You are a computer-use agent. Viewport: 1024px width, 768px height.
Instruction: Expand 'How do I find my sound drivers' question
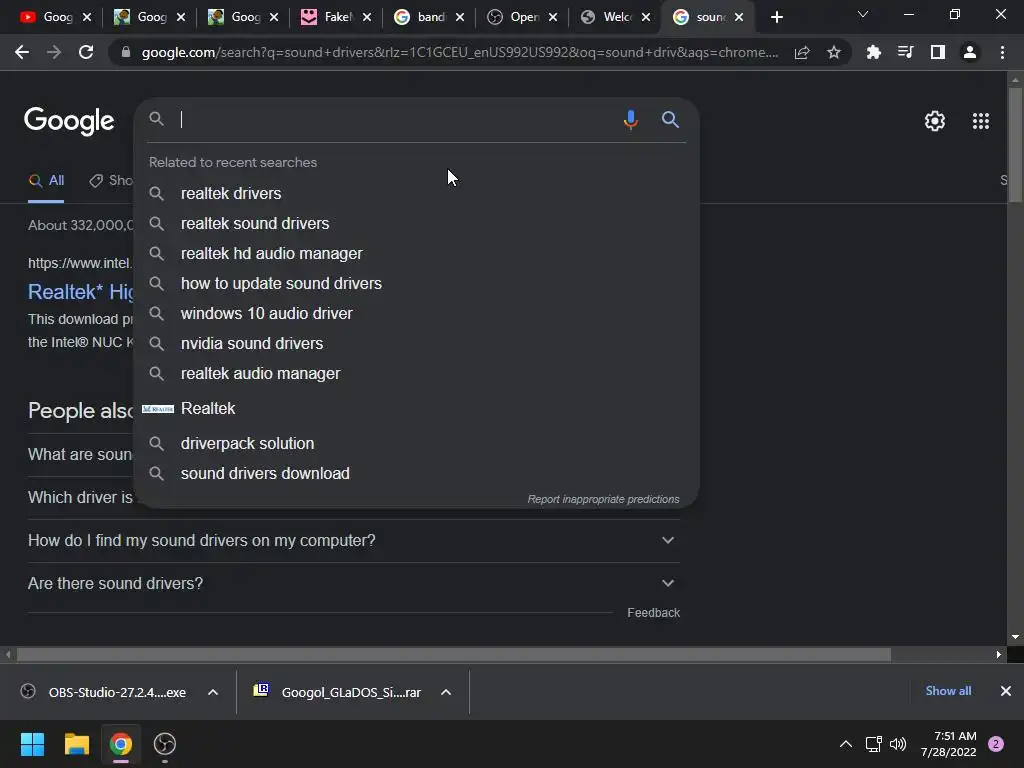pos(353,541)
